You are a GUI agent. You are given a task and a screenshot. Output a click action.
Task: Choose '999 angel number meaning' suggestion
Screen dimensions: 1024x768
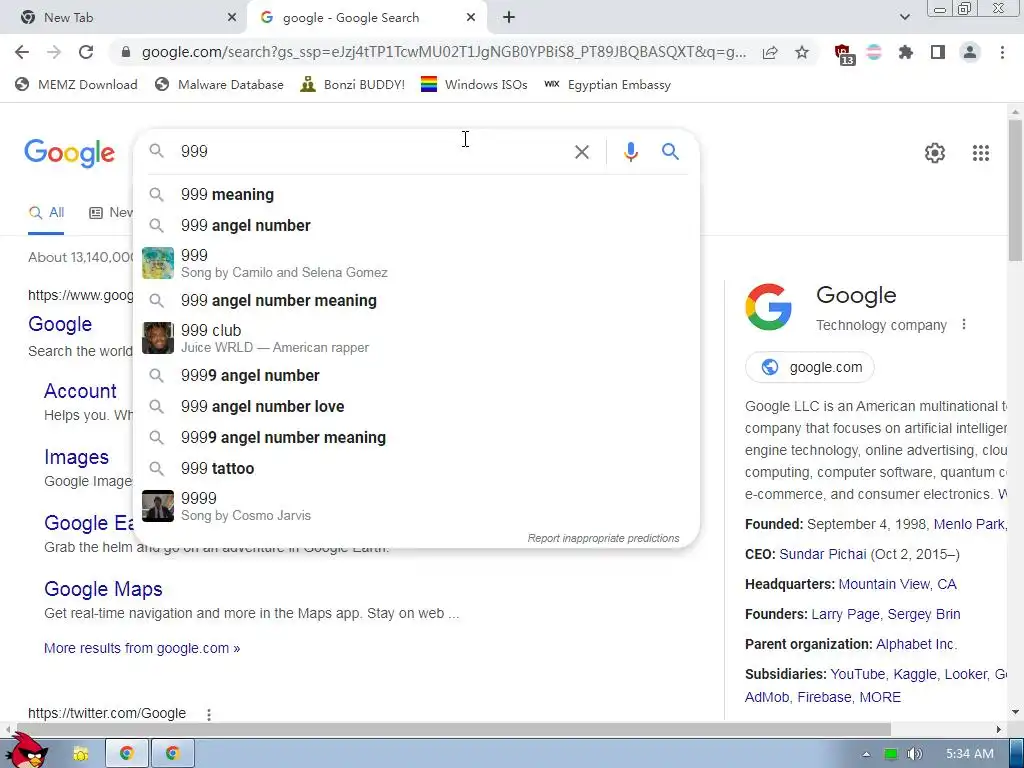click(x=417, y=300)
